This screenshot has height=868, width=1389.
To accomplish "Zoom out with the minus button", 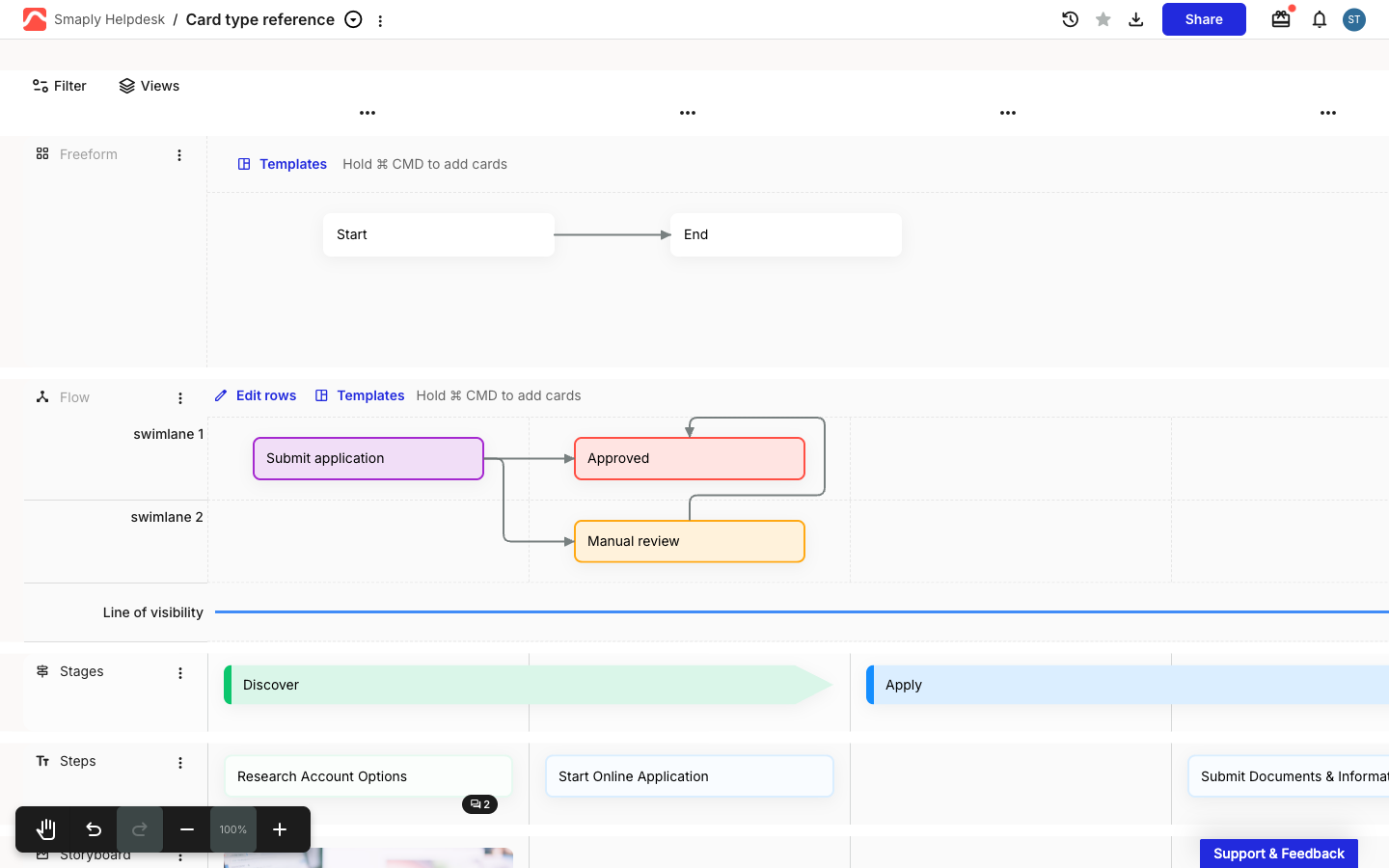I will click(187, 829).
